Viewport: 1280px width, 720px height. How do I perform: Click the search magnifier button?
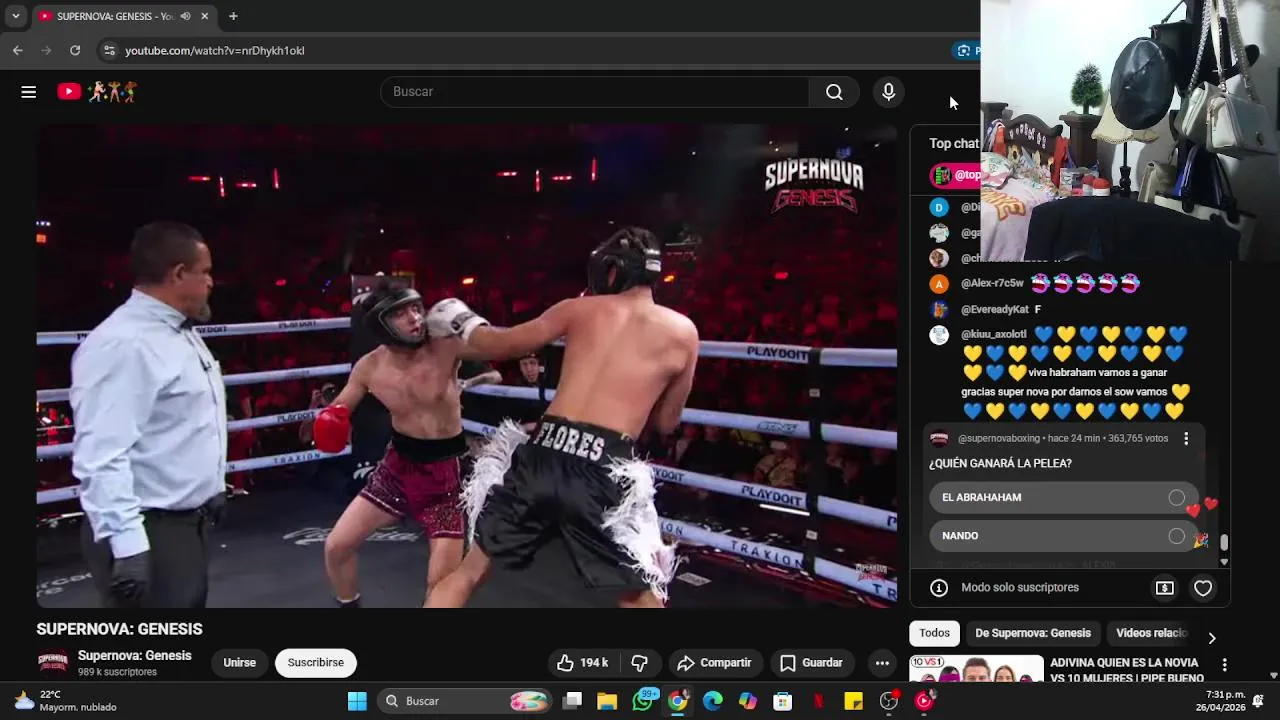(834, 92)
